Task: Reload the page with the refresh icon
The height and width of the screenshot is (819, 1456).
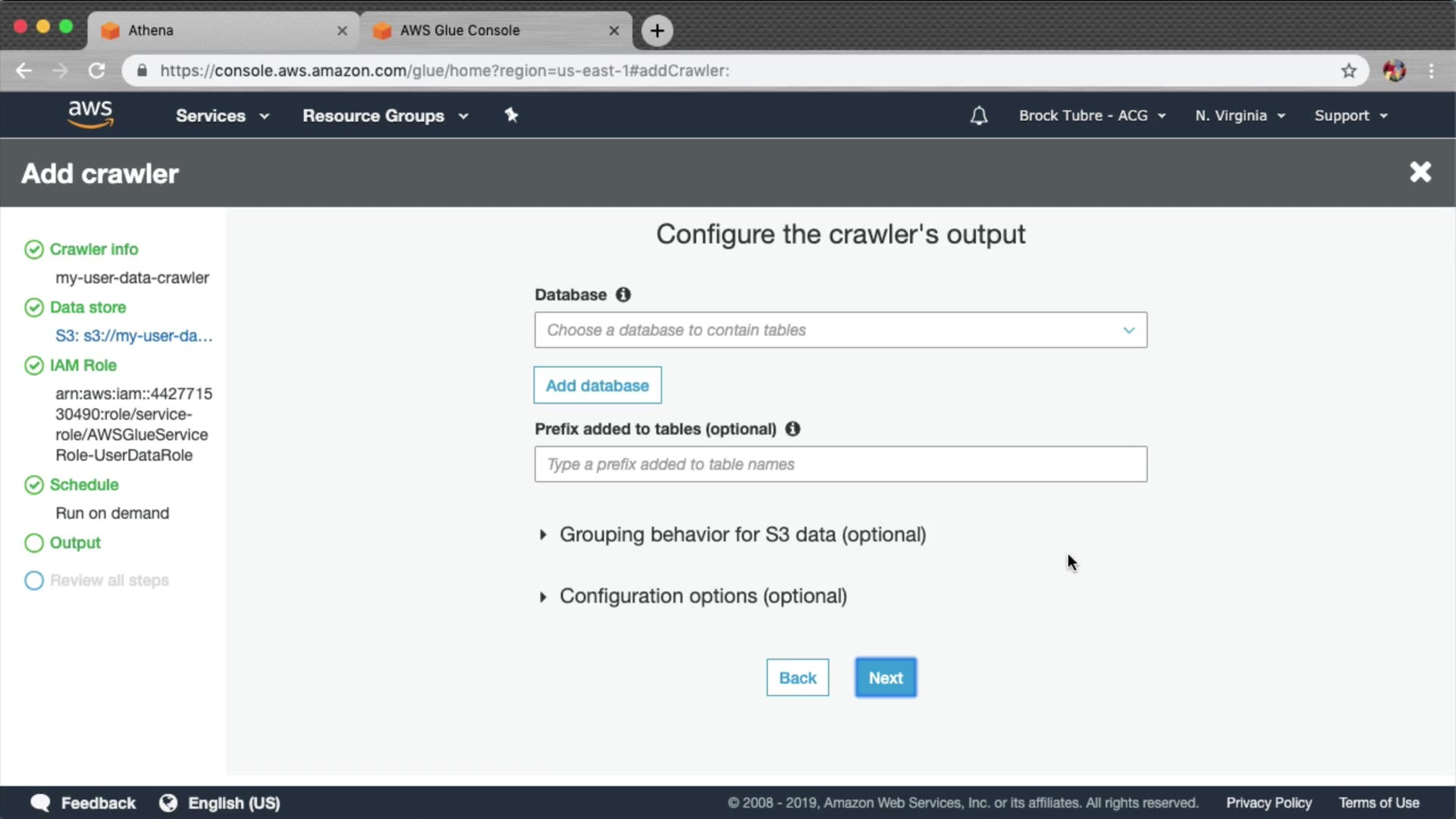Action: coord(96,71)
